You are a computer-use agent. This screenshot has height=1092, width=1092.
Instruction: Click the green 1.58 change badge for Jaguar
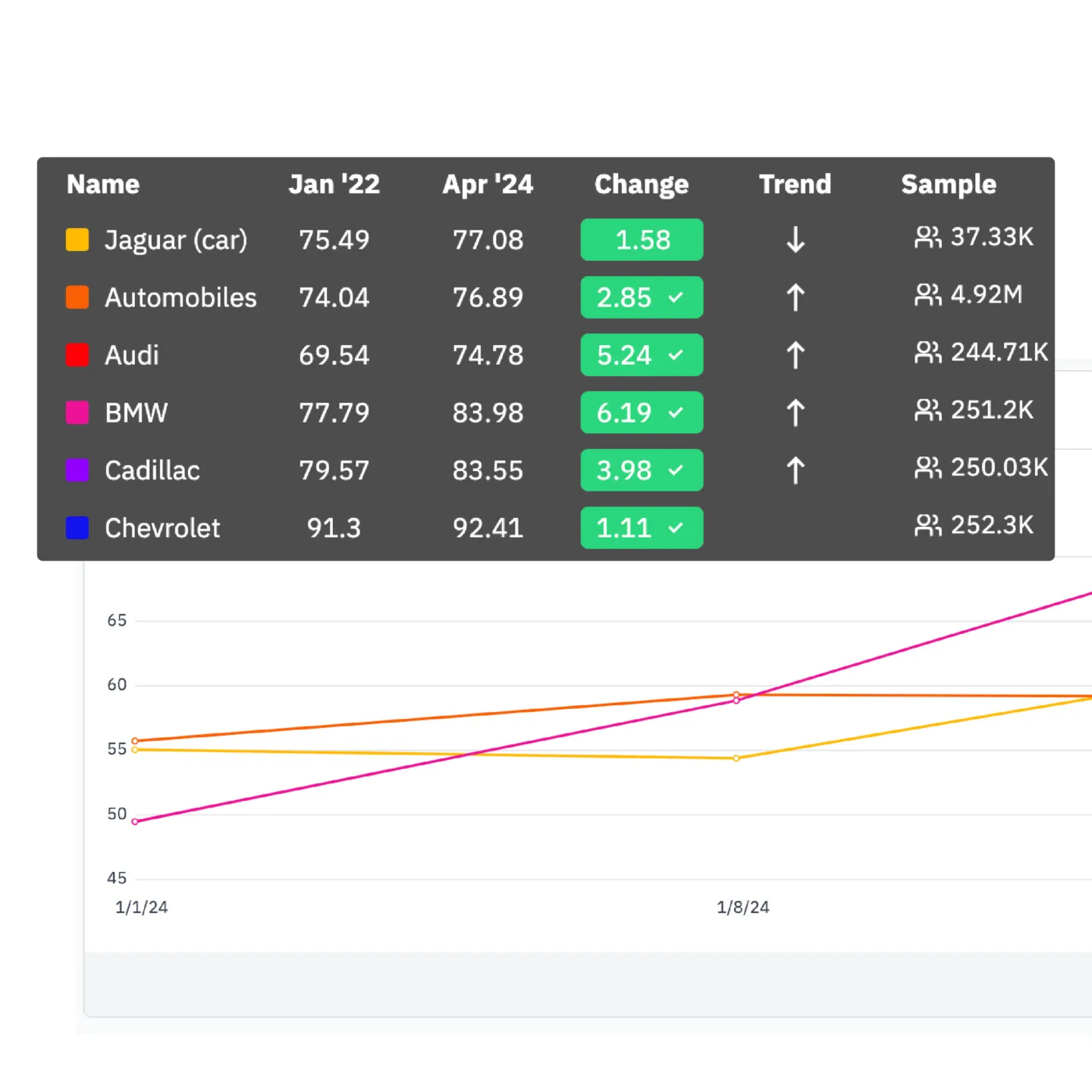pyautogui.click(x=642, y=240)
